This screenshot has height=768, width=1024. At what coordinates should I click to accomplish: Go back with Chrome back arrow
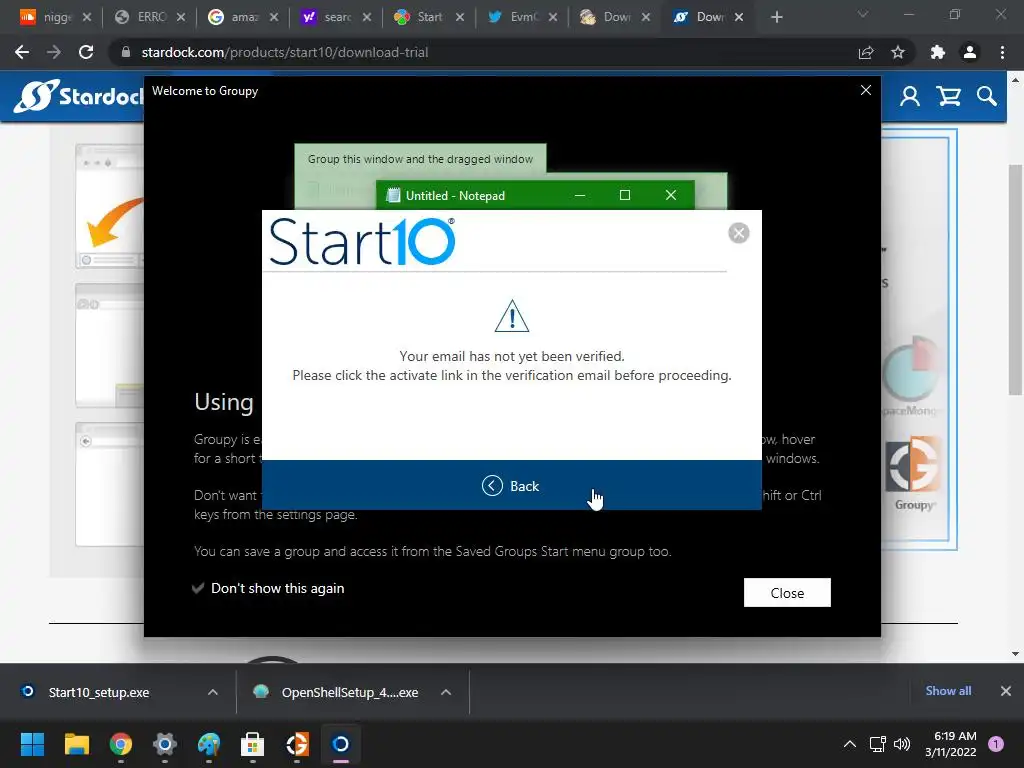tap(22, 52)
